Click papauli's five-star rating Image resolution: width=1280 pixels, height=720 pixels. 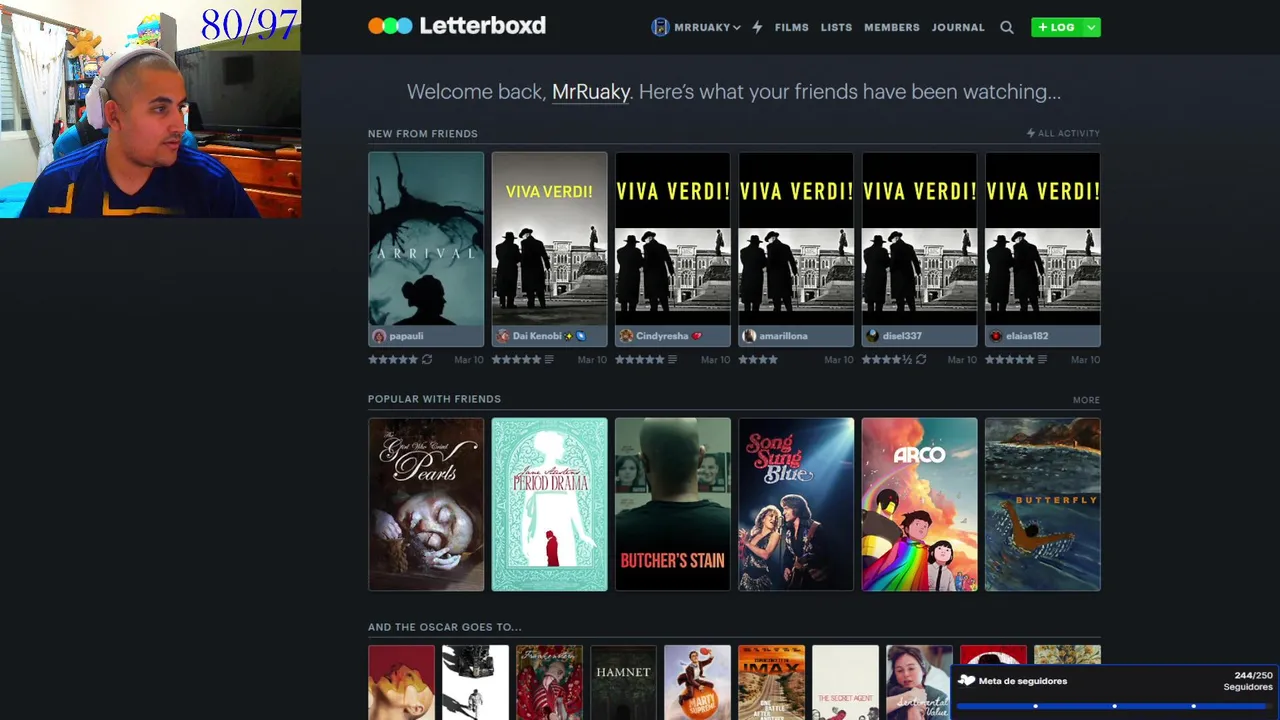(x=393, y=359)
